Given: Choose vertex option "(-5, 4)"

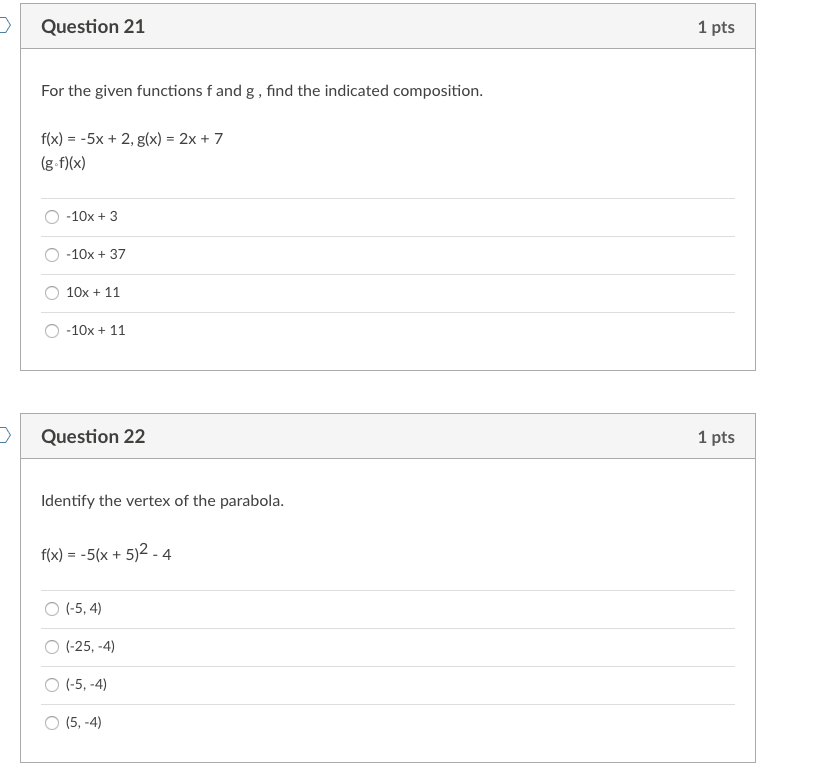Looking at the screenshot, I should tap(52, 608).
